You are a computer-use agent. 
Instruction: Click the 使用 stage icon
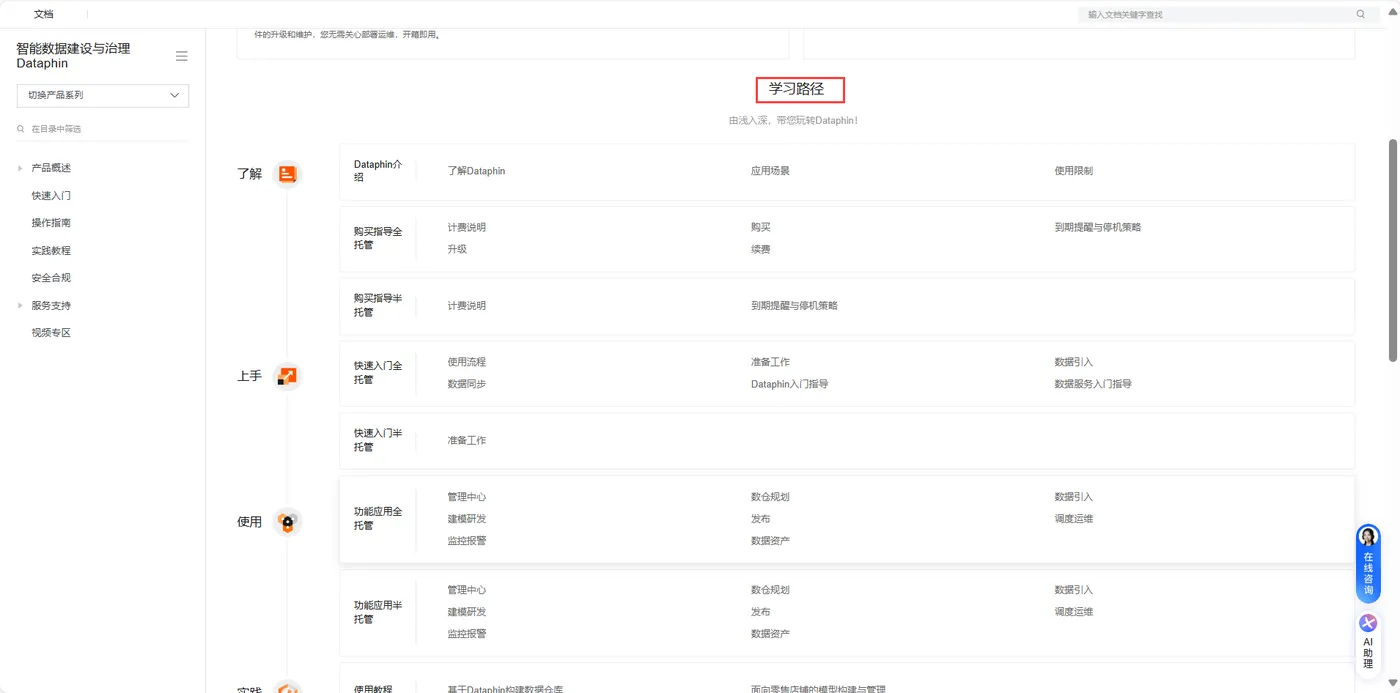tap(287, 522)
